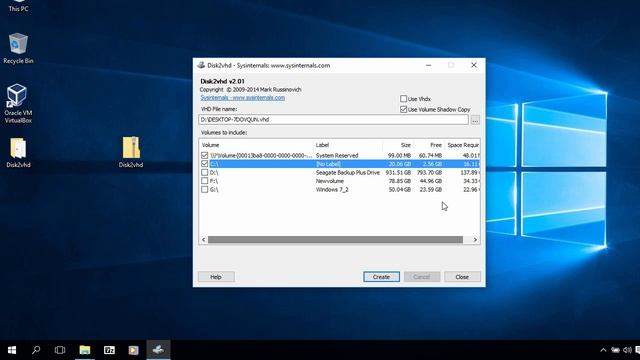Sort by Space Required column header

click(462, 145)
